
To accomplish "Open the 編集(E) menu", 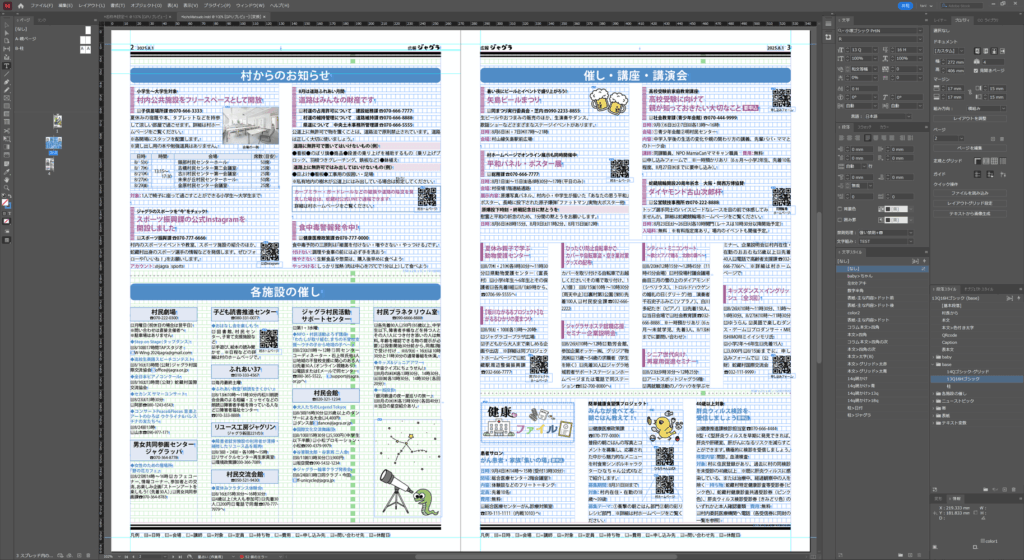I will [65, 5].
